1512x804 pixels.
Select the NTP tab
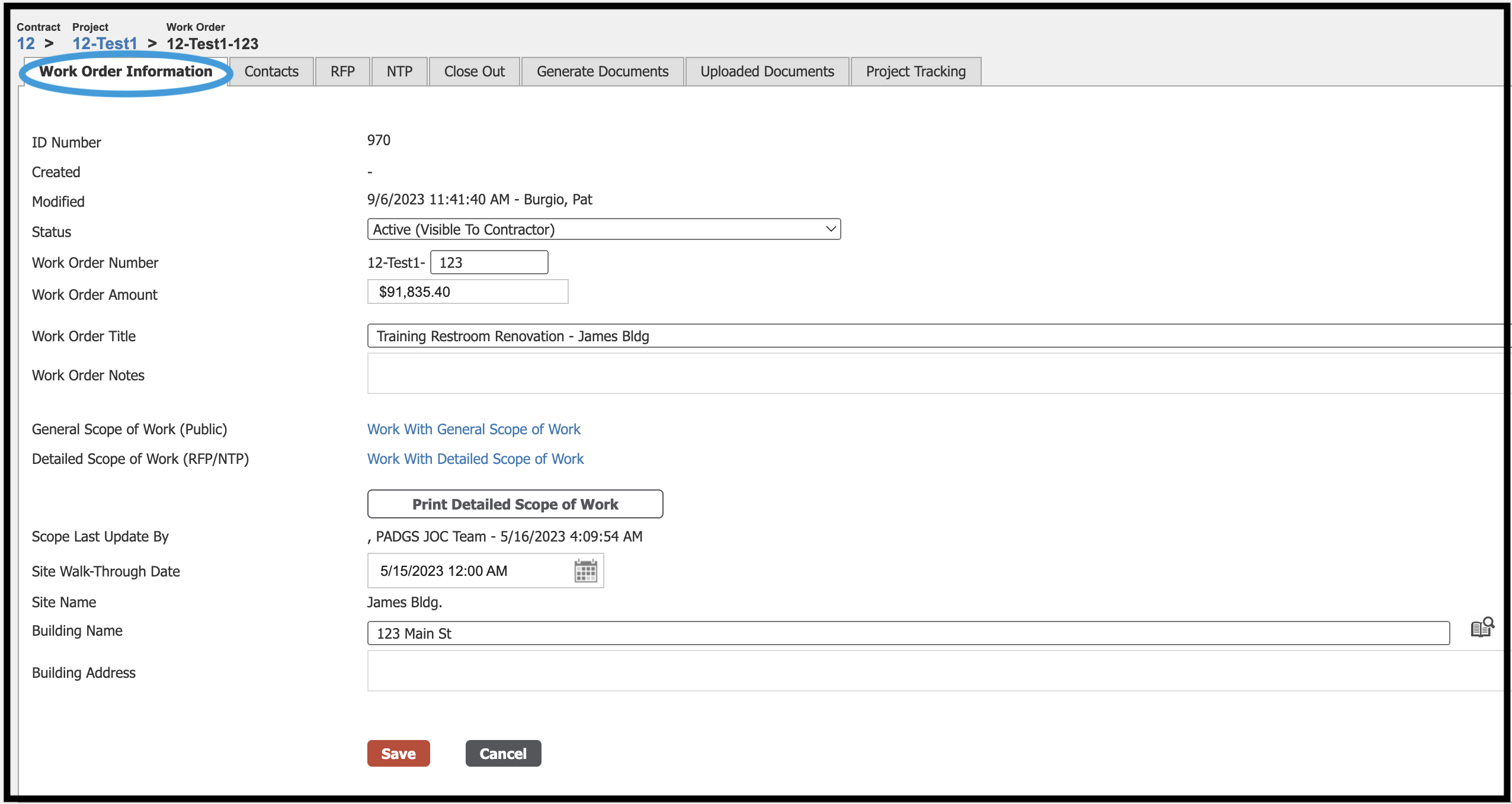point(399,72)
